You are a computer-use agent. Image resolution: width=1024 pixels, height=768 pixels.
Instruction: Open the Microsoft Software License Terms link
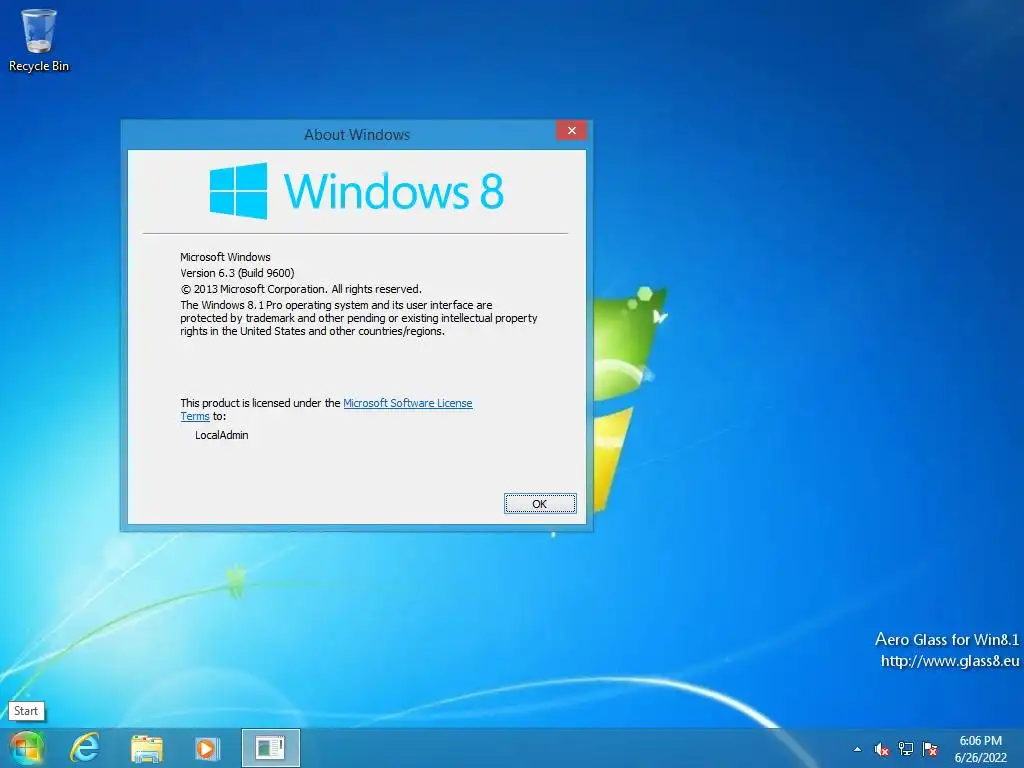pos(408,403)
